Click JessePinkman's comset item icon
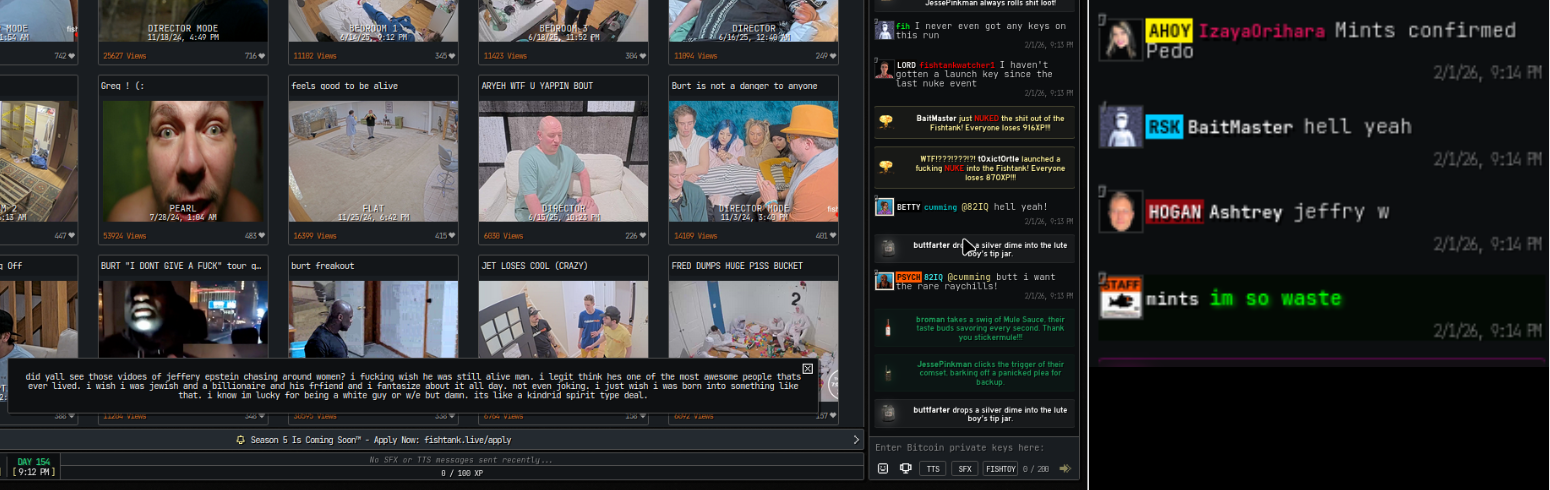The width and height of the screenshot is (1550, 490). [886, 373]
